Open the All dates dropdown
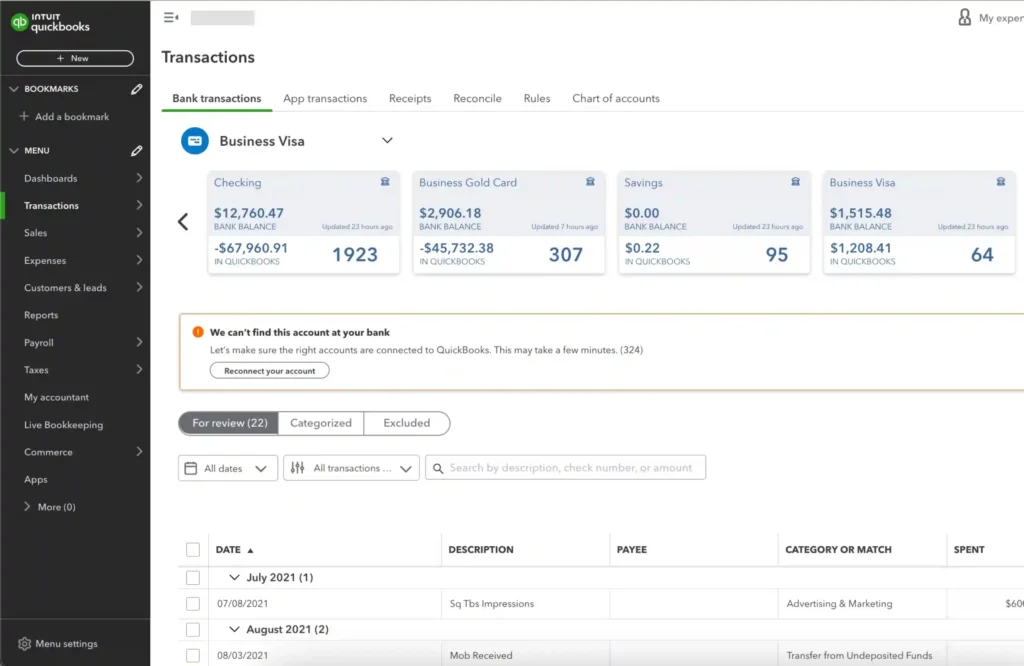1024x666 pixels. tap(228, 468)
